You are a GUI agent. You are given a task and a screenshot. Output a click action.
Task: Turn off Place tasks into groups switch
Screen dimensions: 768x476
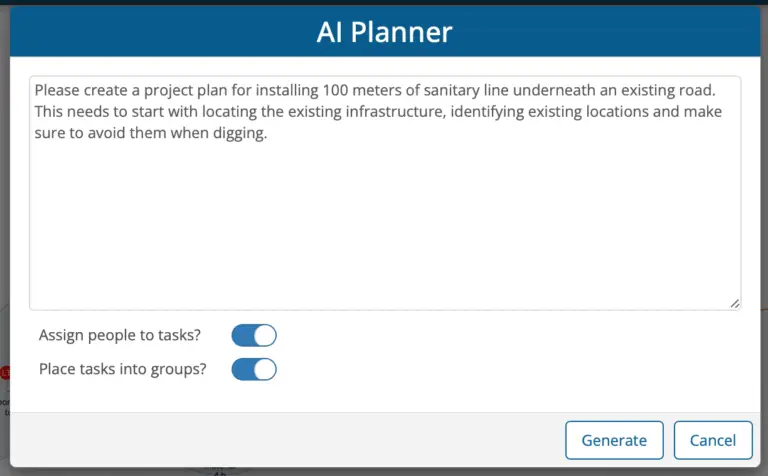point(254,369)
